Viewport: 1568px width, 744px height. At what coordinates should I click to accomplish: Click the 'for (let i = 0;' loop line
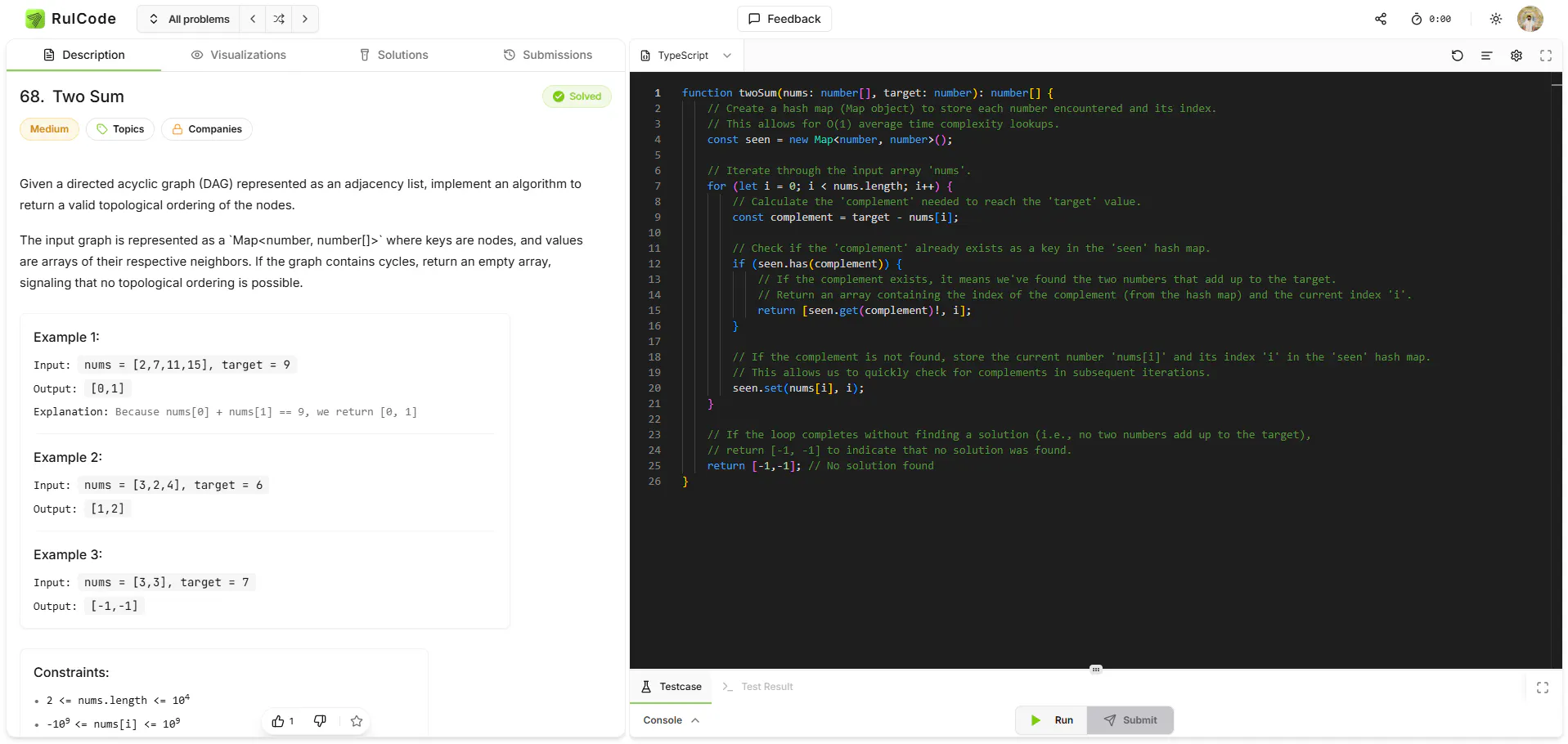coord(829,186)
